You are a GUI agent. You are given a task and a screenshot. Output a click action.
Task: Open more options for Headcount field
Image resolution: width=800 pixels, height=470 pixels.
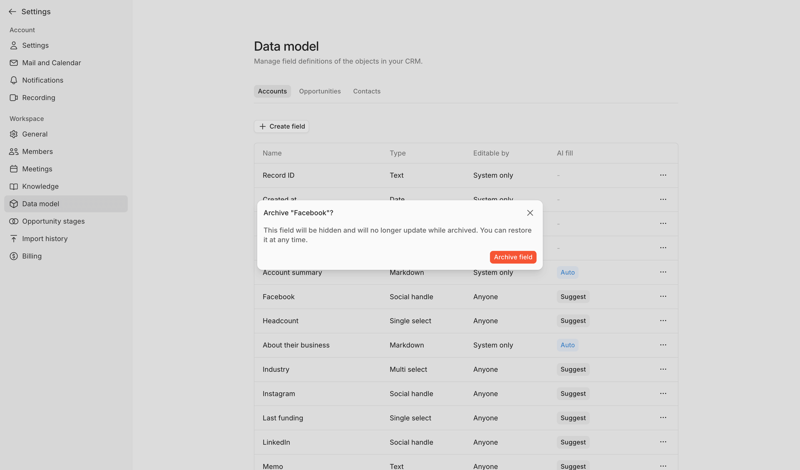[x=663, y=321]
